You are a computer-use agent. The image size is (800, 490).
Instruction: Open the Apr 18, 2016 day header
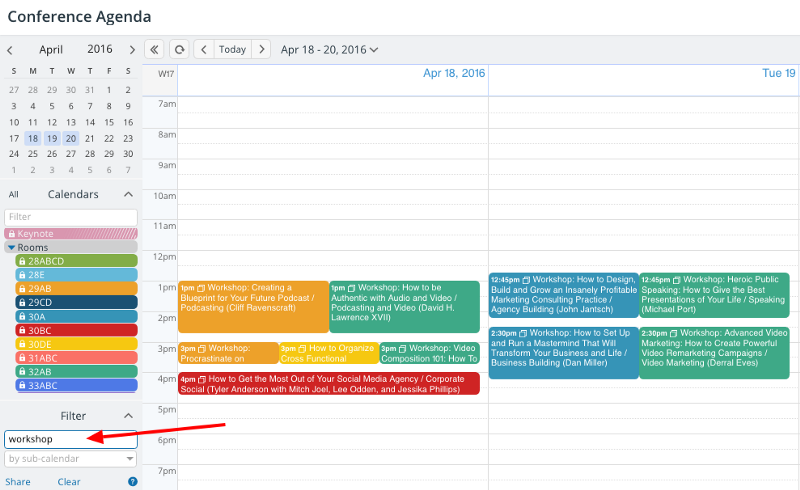coord(454,73)
